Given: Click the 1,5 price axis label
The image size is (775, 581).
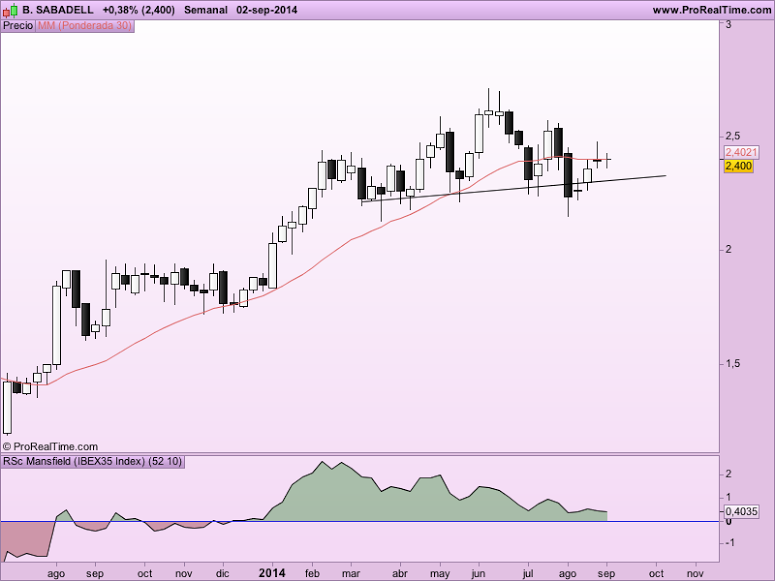Looking at the screenshot, I should click(733, 363).
